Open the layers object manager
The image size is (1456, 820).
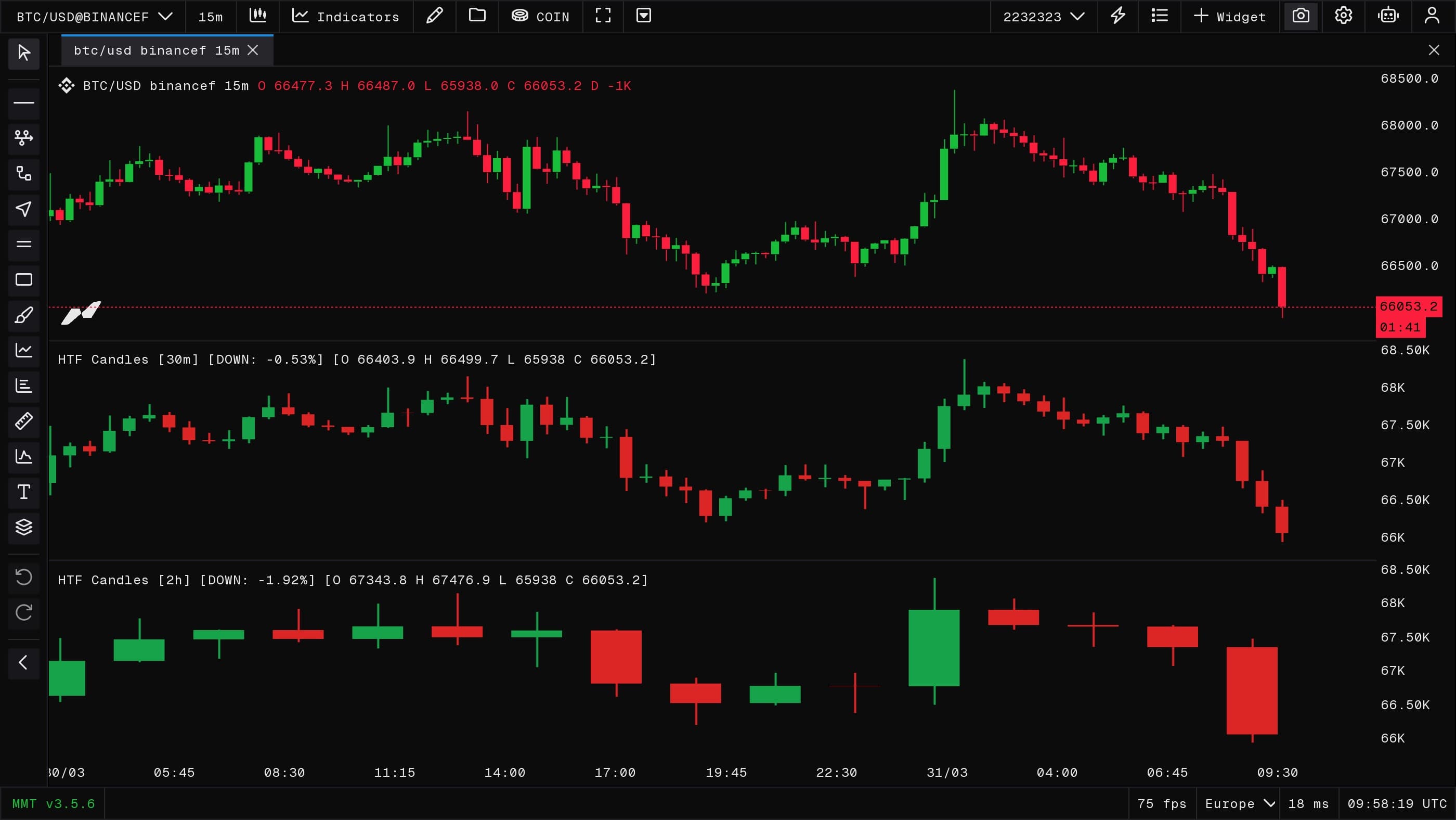[24, 528]
